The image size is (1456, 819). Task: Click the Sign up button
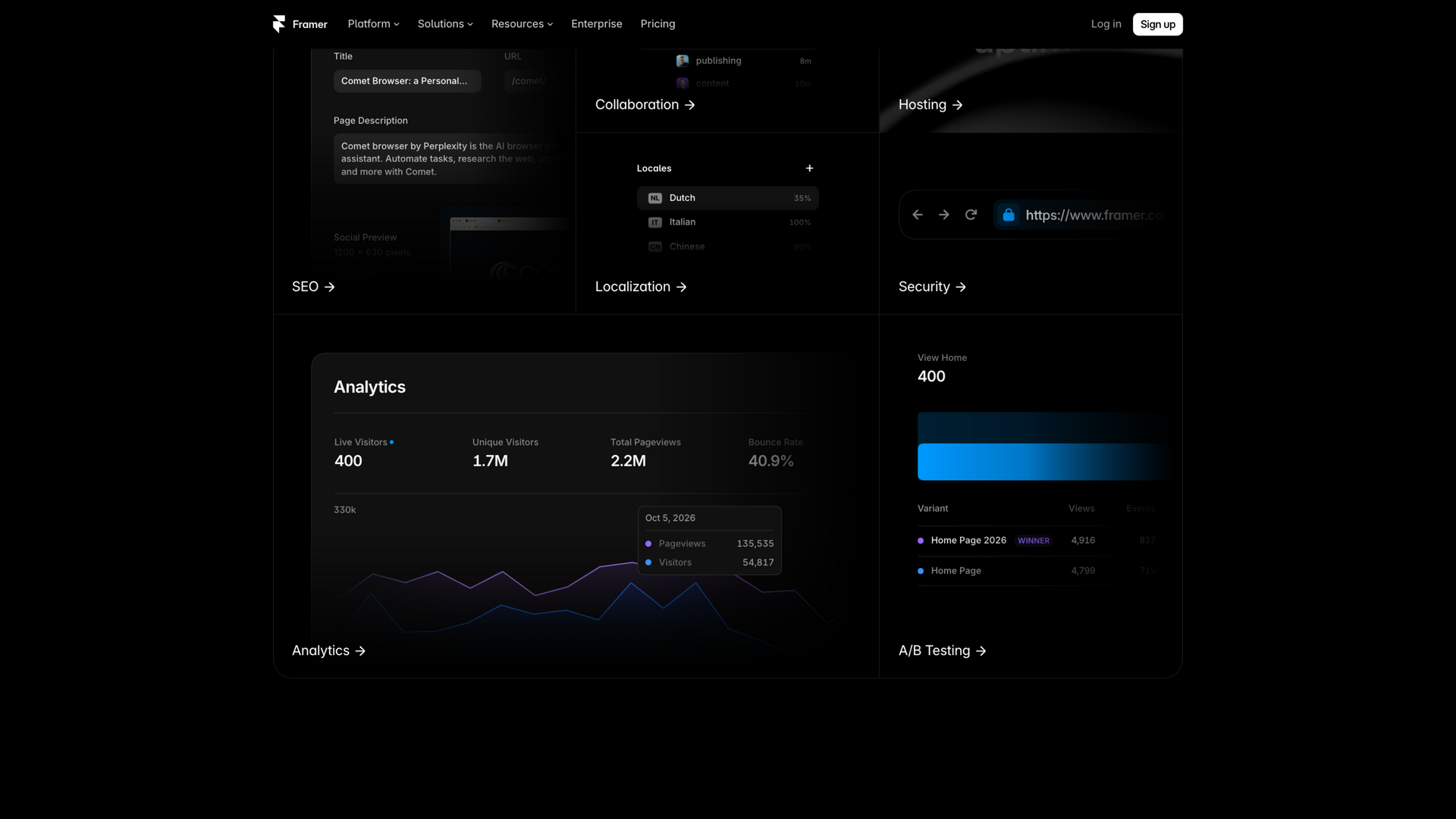click(x=1157, y=24)
